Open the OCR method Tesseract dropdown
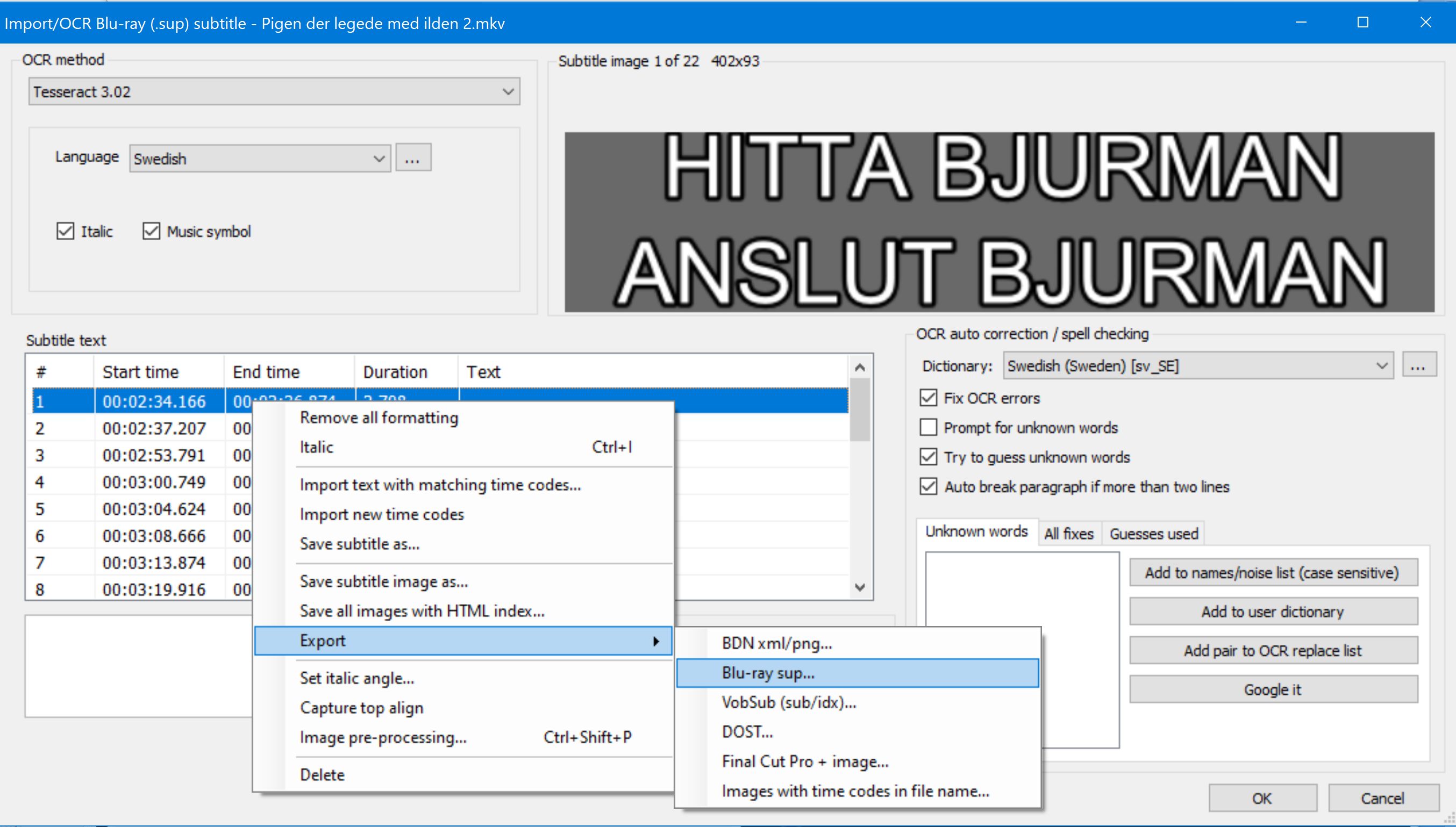This screenshot has width=1456, height=827. point(274,91)
